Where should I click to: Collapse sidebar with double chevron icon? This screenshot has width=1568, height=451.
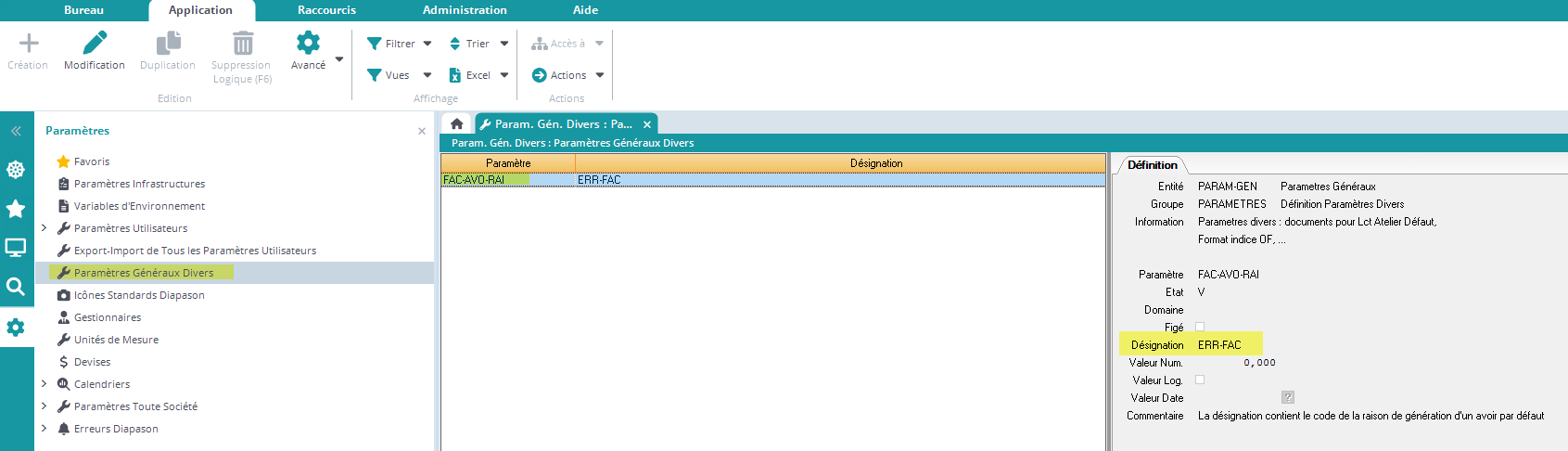tap(16, 131)
